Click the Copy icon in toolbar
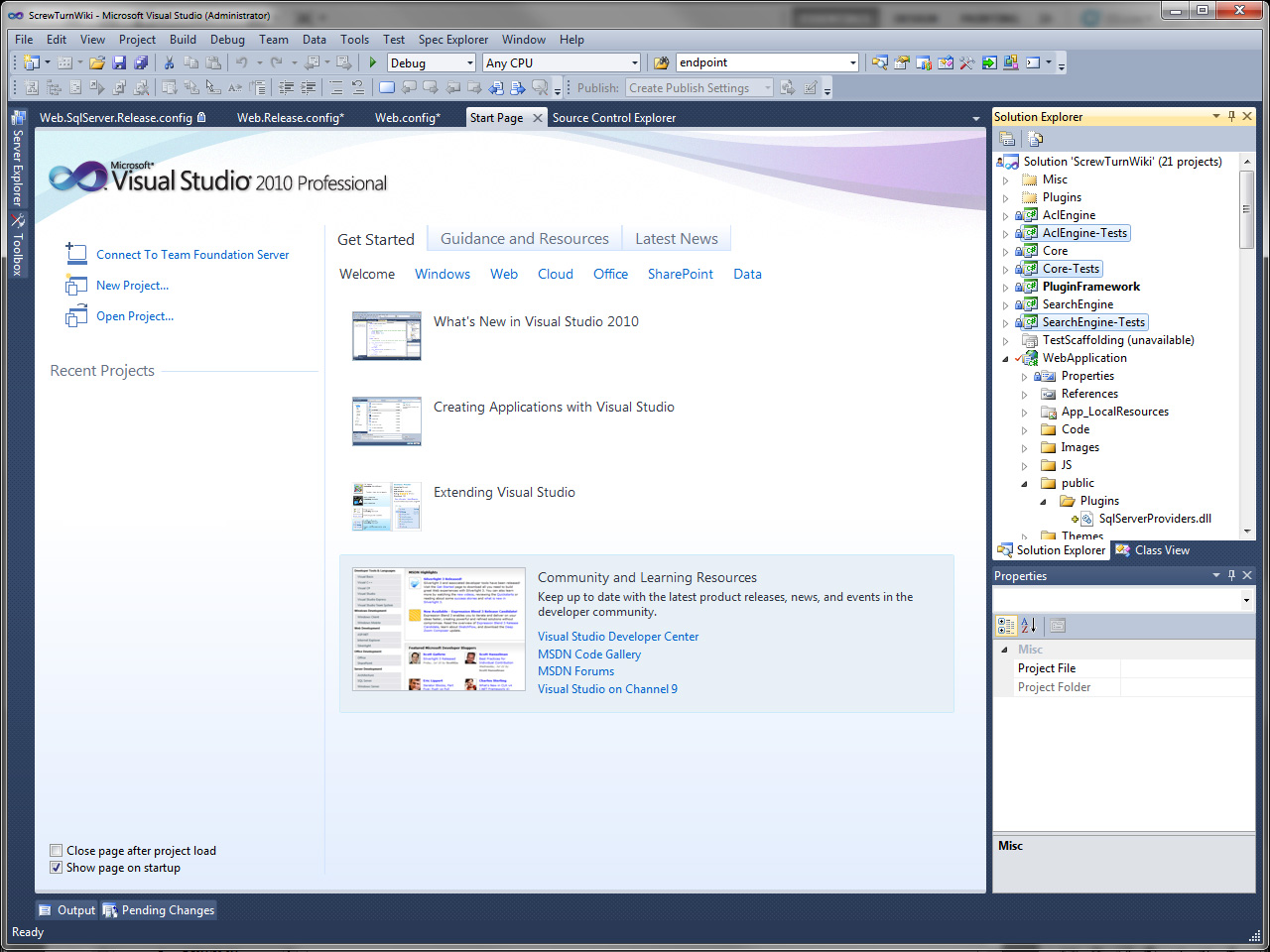This screenshot has height=952, width=1270. point(190,62)
